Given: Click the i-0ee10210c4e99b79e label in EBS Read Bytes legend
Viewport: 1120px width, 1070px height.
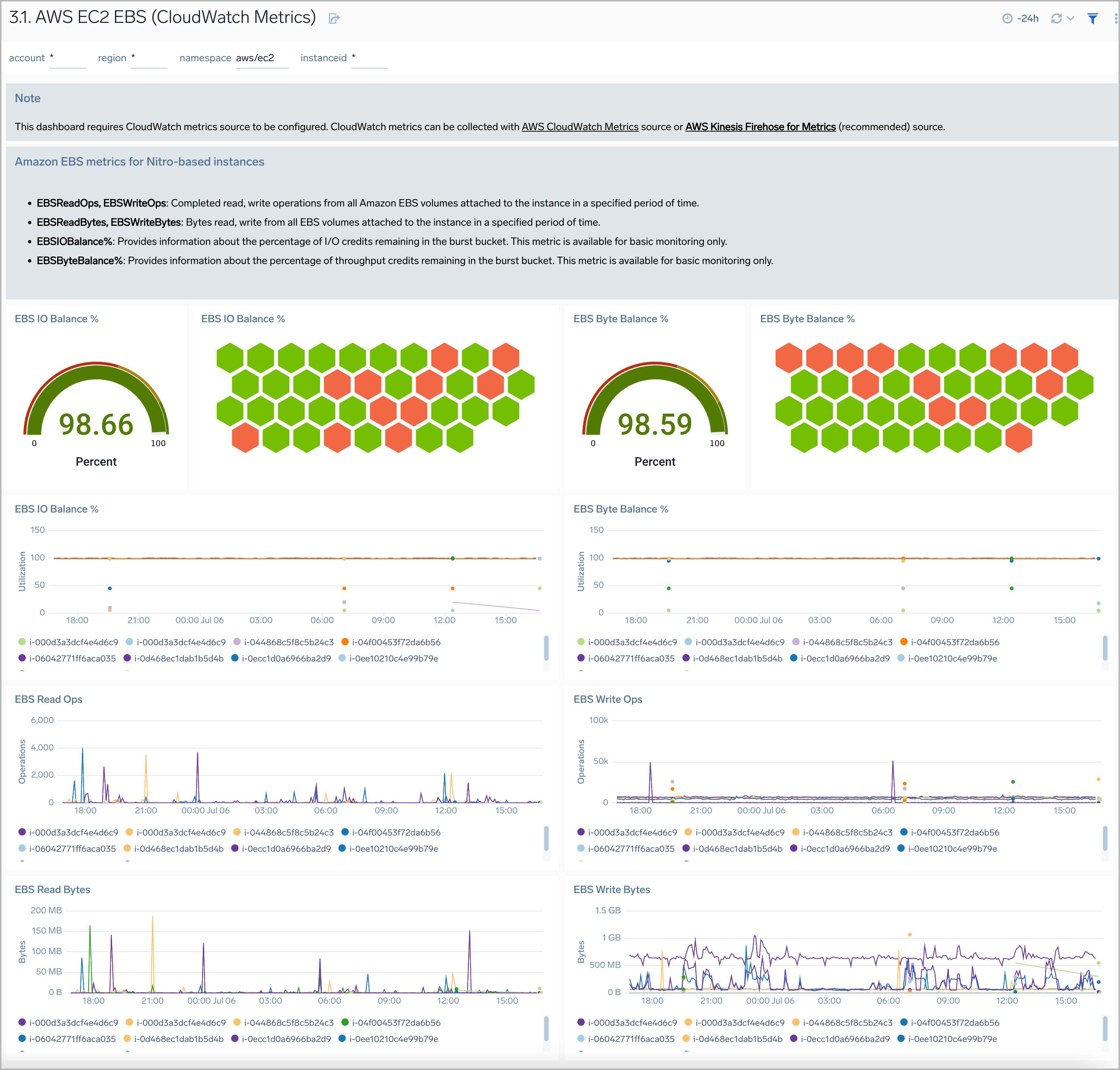Looking at the screenshot, I should pos(393,1039).
